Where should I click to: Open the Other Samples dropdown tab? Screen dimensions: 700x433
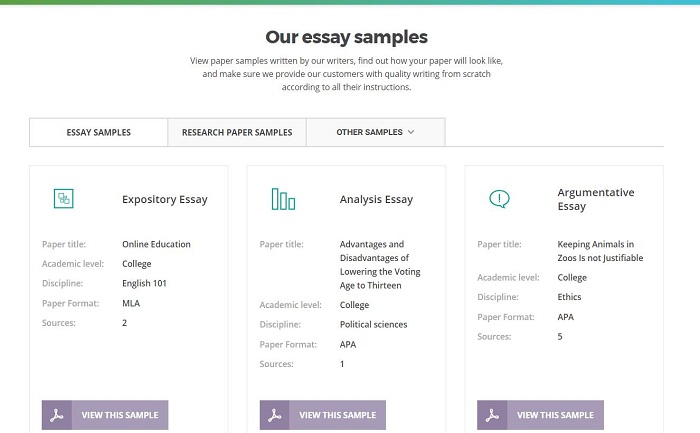coord(375,132)
